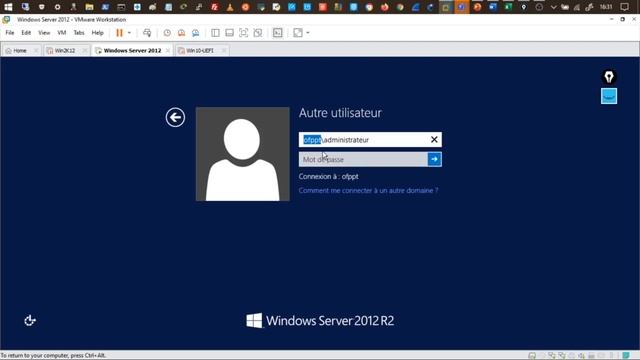Click the user avatar picture

click(x=243, y=154)
